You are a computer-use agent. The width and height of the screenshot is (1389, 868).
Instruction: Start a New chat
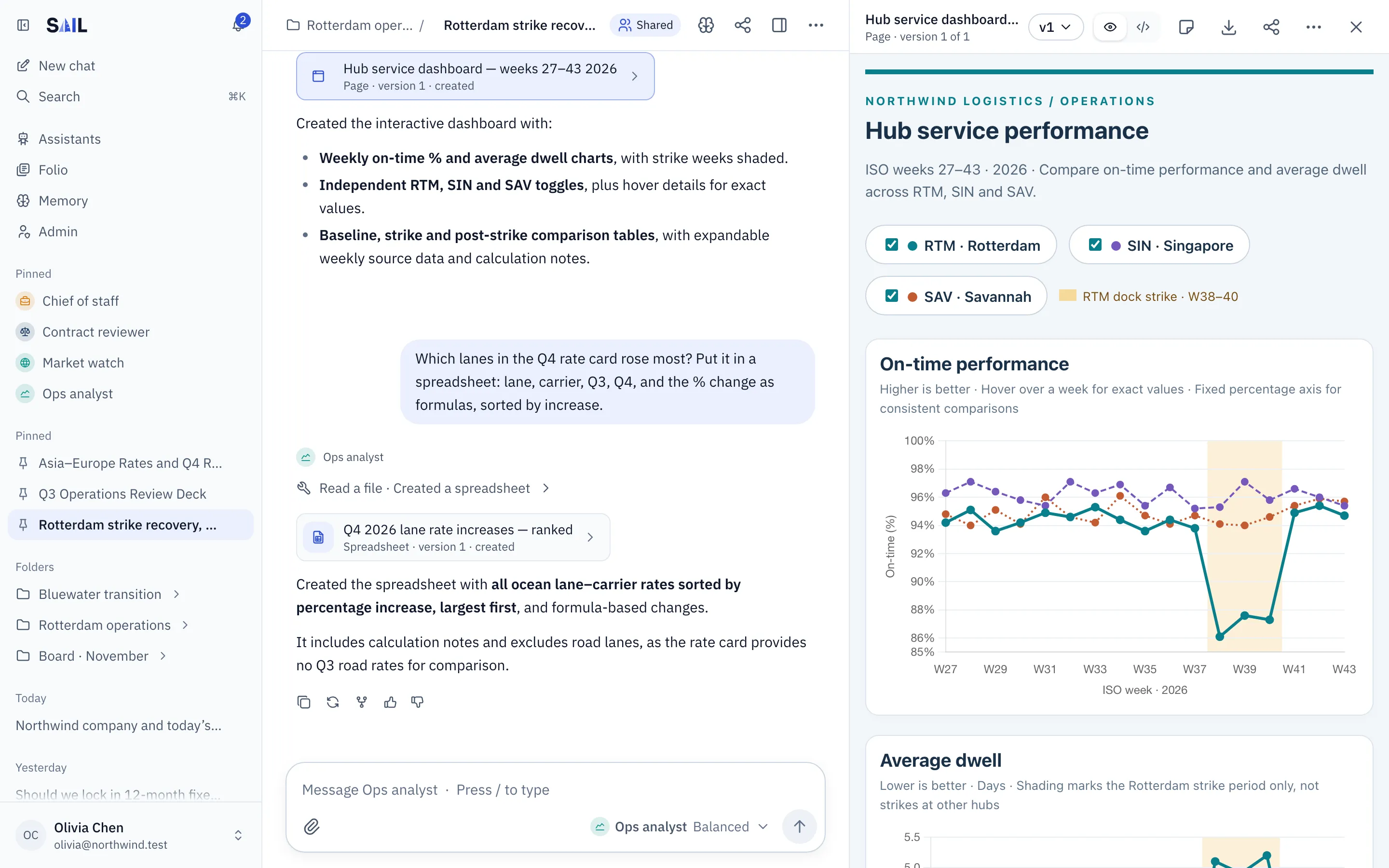pos(131,66)
